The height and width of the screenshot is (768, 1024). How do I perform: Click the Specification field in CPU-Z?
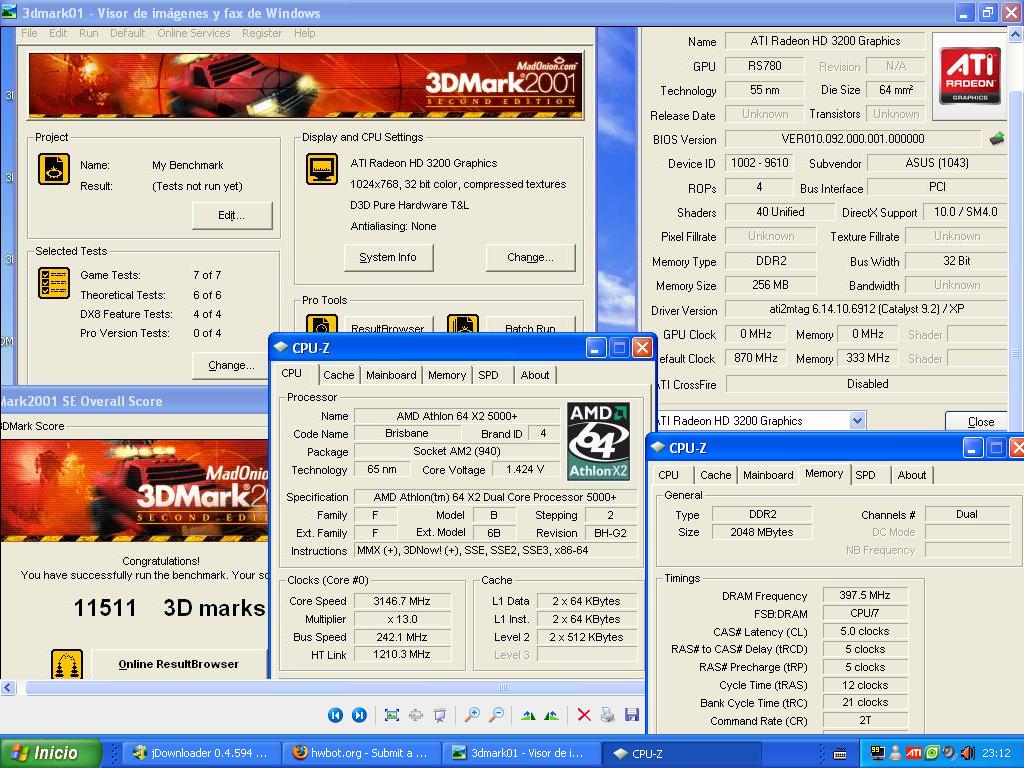point(495,497)
